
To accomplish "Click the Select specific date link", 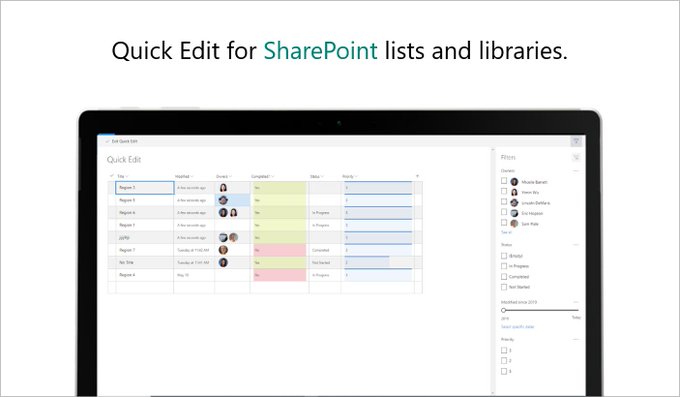I will pos(517,327).
